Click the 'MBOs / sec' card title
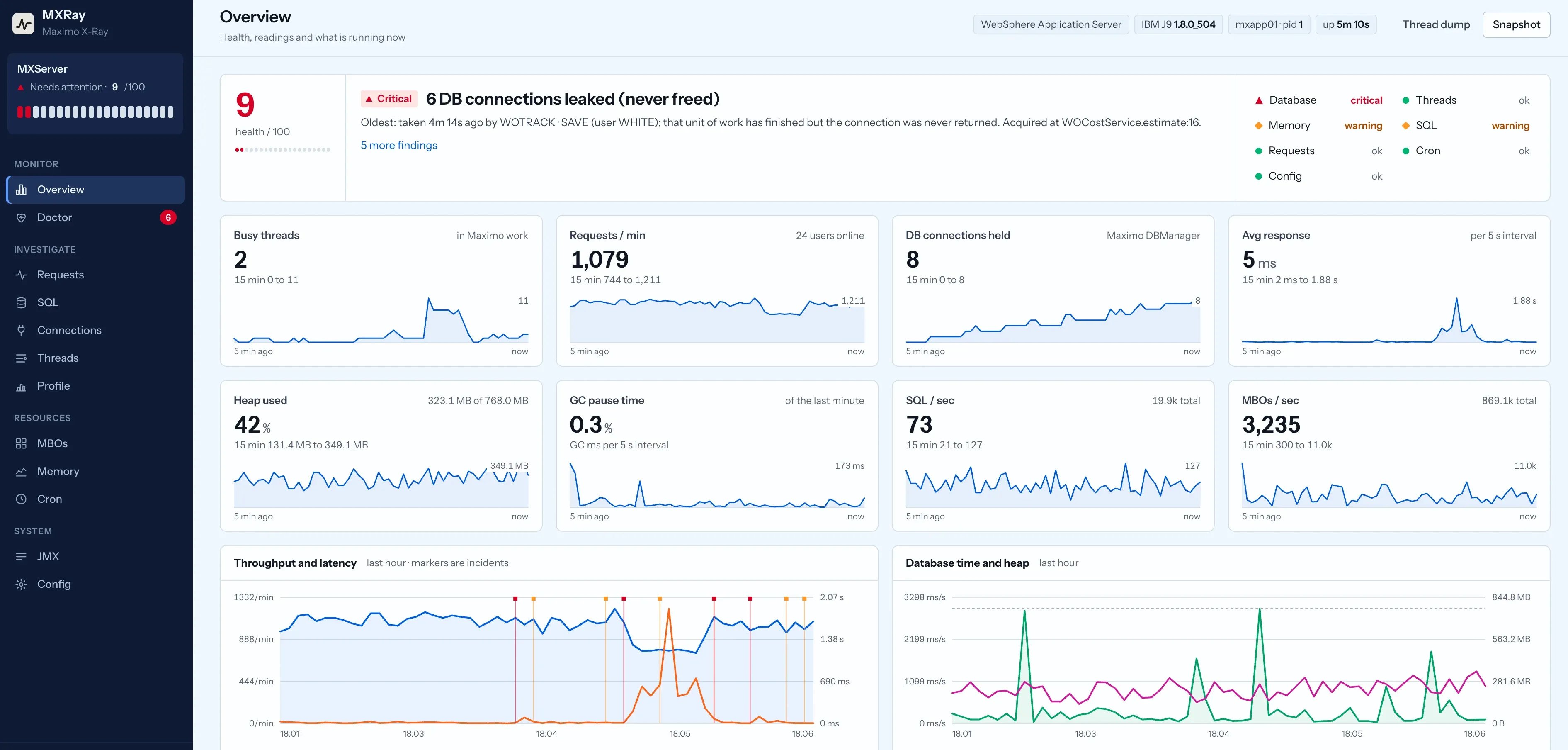Image resolution: width=1568 pixels, height=750 pixels. click(1270, 400)
